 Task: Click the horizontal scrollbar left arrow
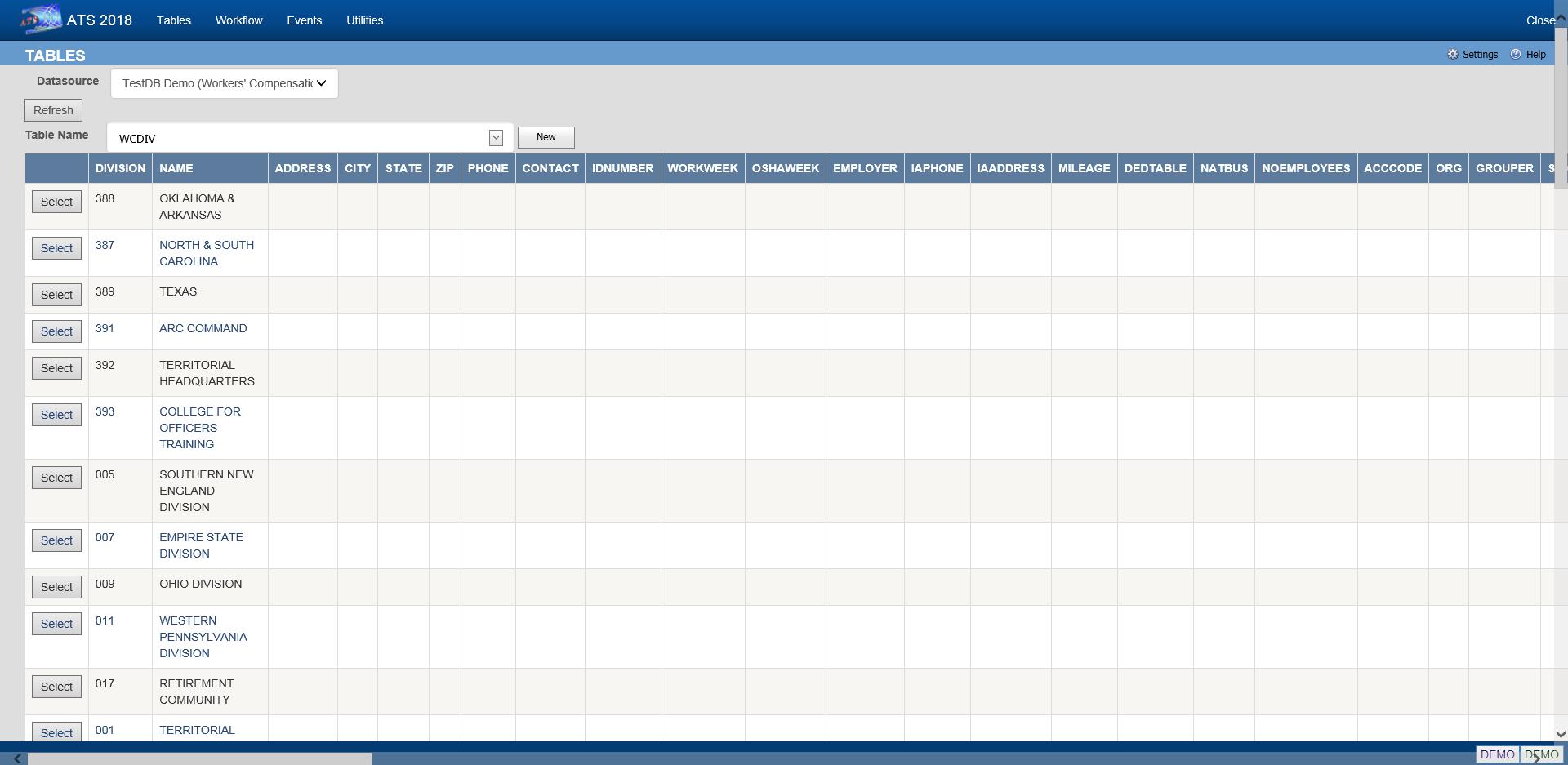click(x=17, y=758)
